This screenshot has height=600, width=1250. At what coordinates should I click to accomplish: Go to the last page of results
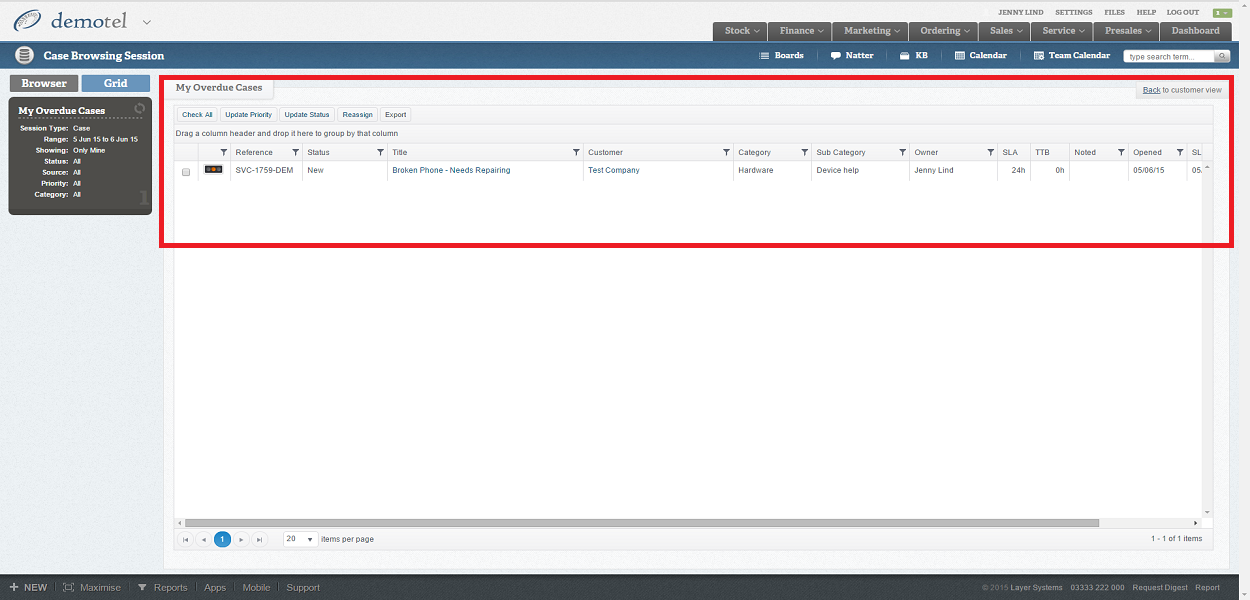click(260, 539)
